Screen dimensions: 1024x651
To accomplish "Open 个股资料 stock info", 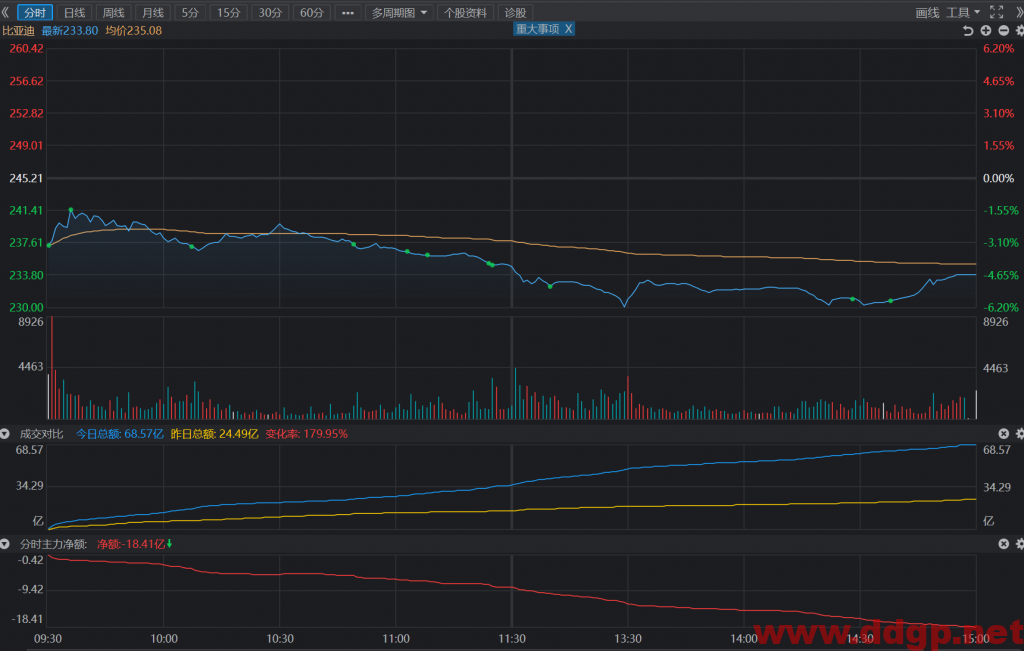I will point(466,12).
